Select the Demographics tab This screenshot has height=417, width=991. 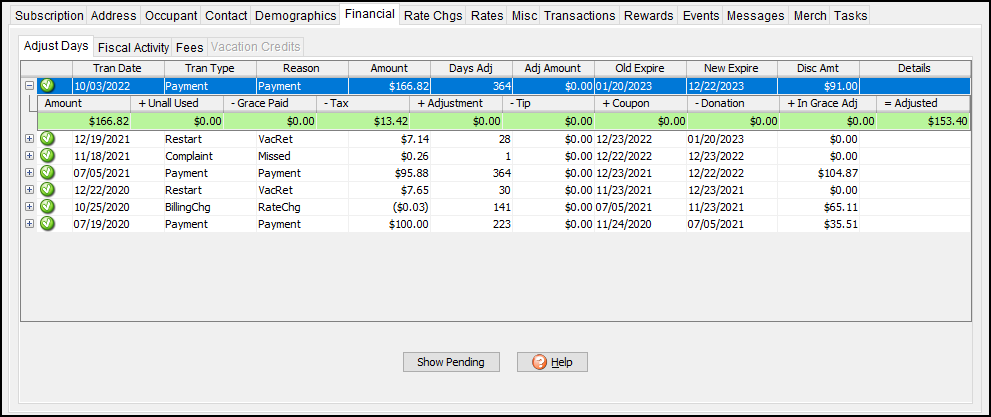coord(294,16)
